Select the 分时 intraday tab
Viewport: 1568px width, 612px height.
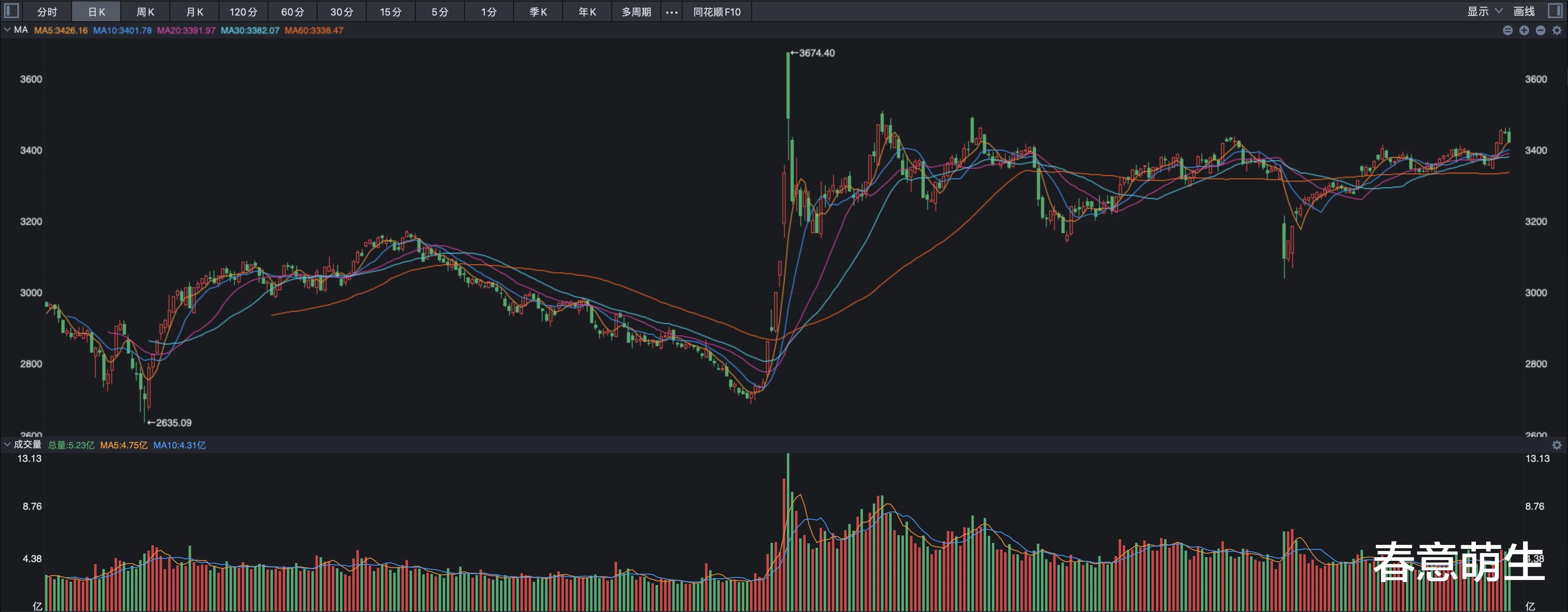click(47, 12)
